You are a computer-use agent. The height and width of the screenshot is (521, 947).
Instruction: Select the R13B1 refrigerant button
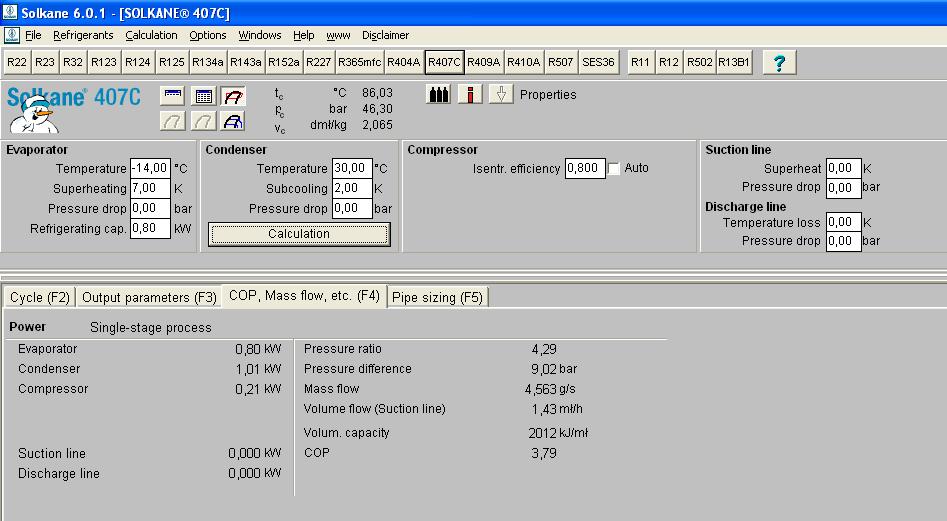[x=734, y=62]
